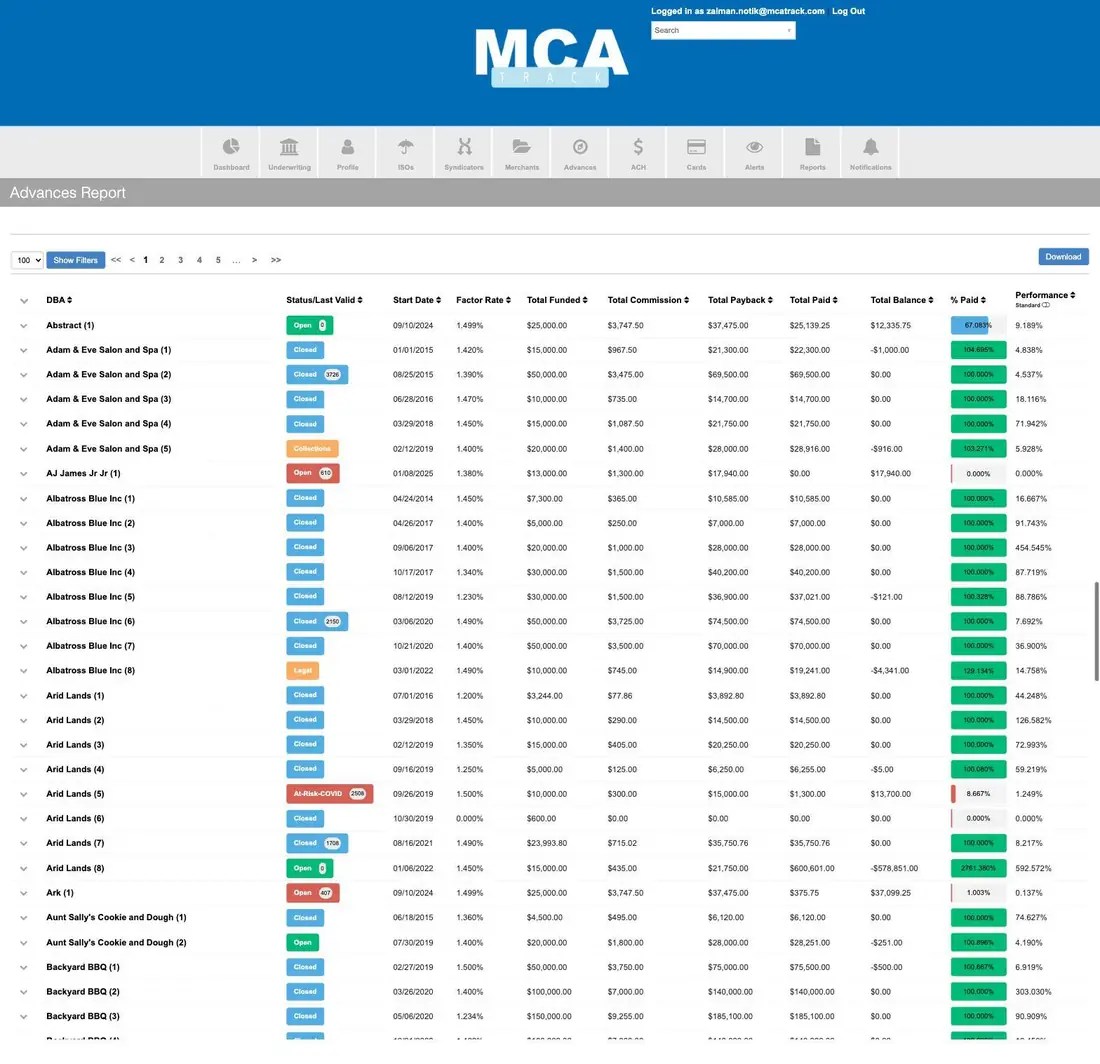Click the Download button
Viewport: 1100px width, 1064px height.
coord(1064,257)
